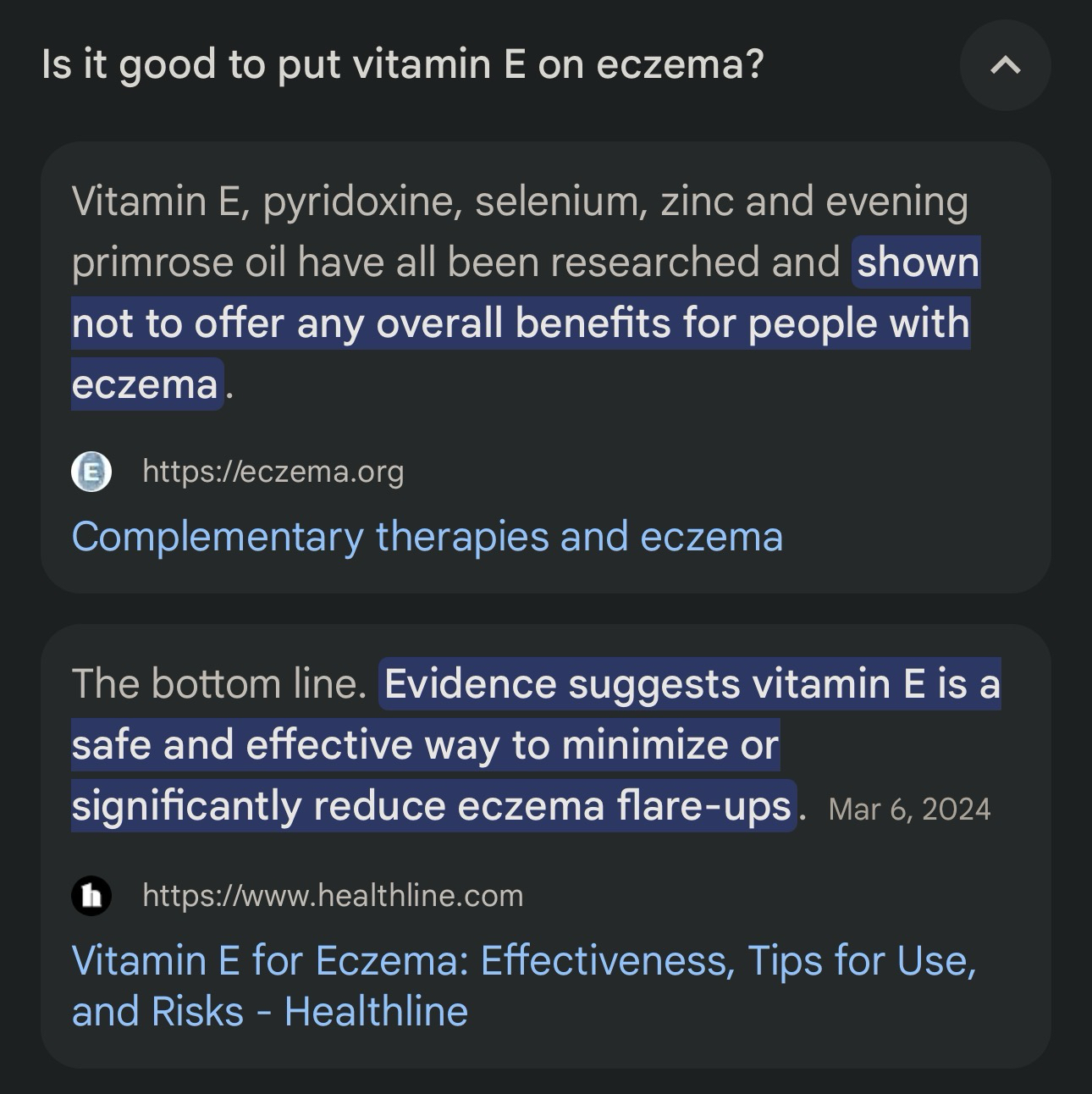Open the https://www.healthline.com URL

pyautogui.click(x=333, y=896)
